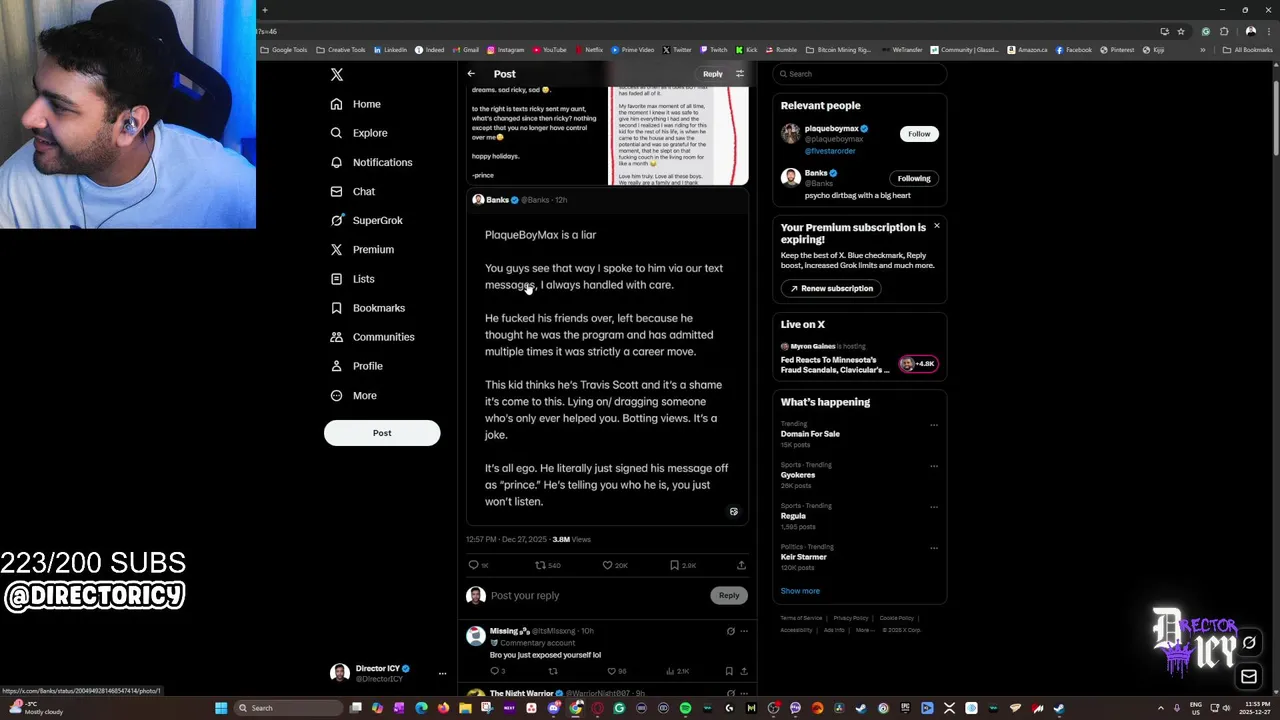Click Show more under What's happening
Viewport: 1280px width, 720px height.
(800, 591)
